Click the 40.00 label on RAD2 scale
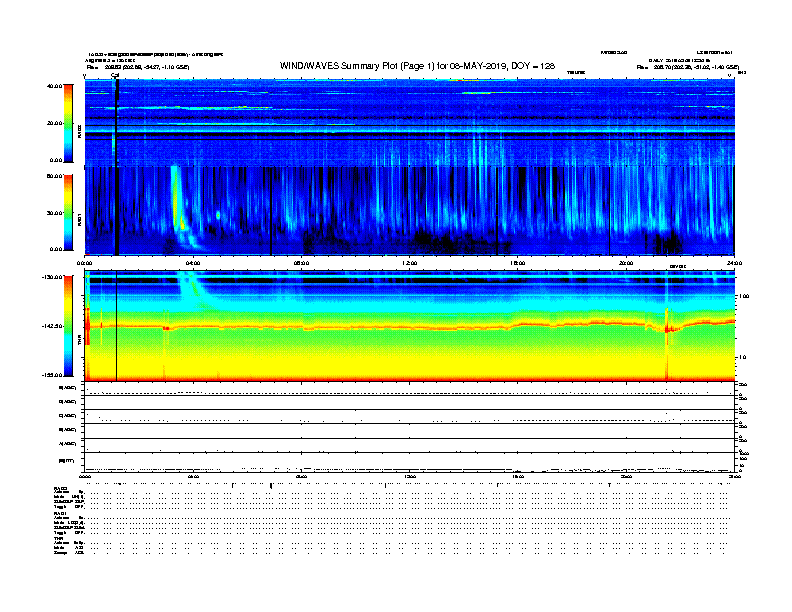The width and height of the screenshot is (792, 612). point(55,86)
